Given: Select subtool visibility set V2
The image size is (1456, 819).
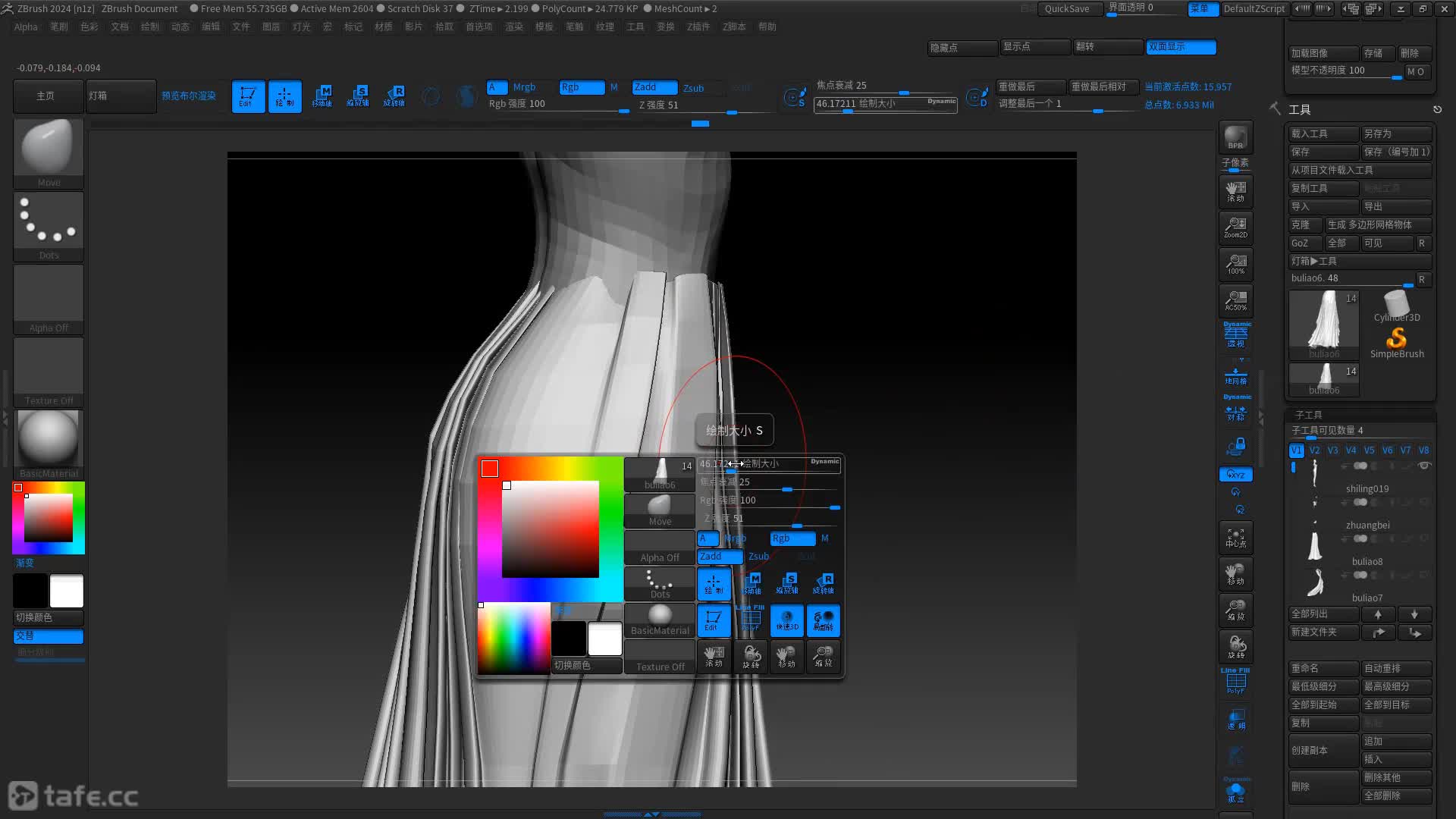Looking at the screenshot, I should 1315,450.
